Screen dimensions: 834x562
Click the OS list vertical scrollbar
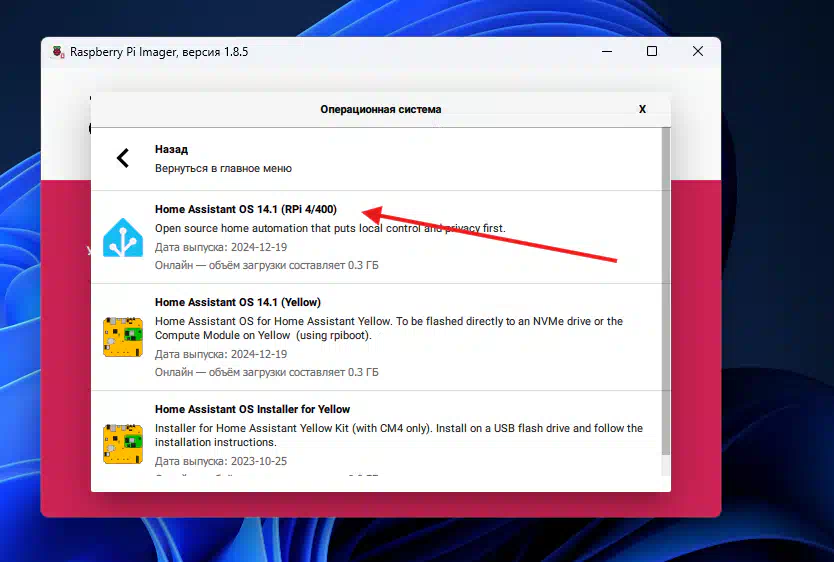(x=666, y=291)
